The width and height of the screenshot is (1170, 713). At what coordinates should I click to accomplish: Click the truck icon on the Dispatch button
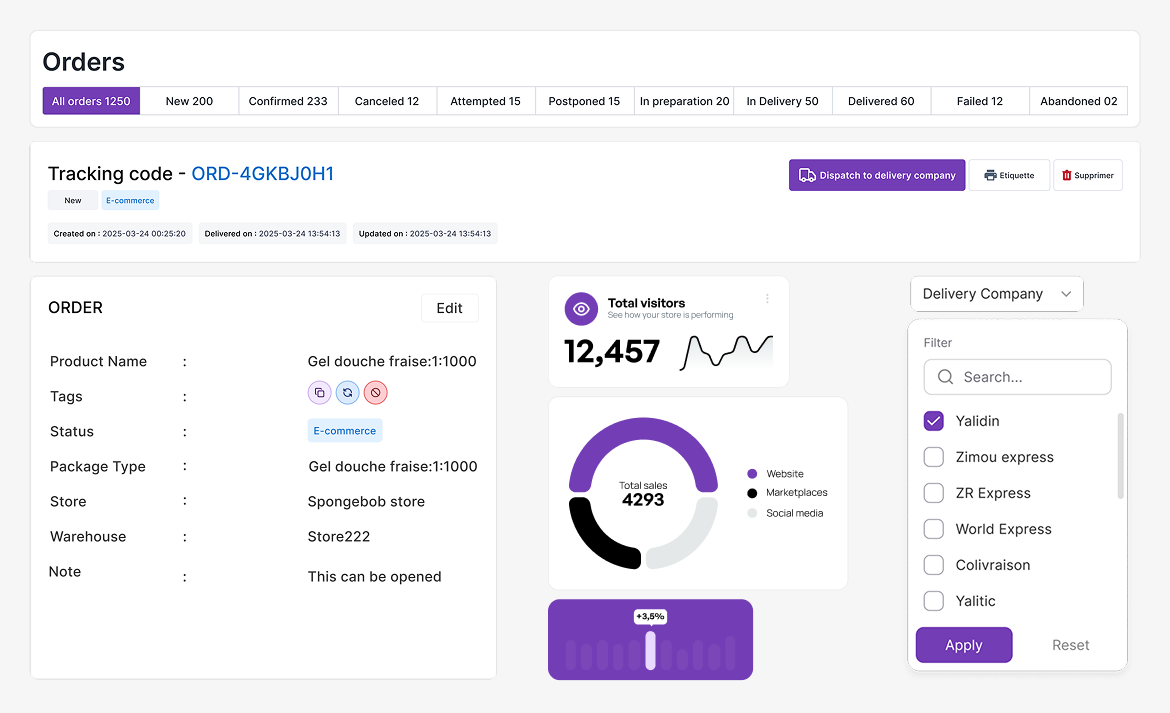[x=807, y=175]
